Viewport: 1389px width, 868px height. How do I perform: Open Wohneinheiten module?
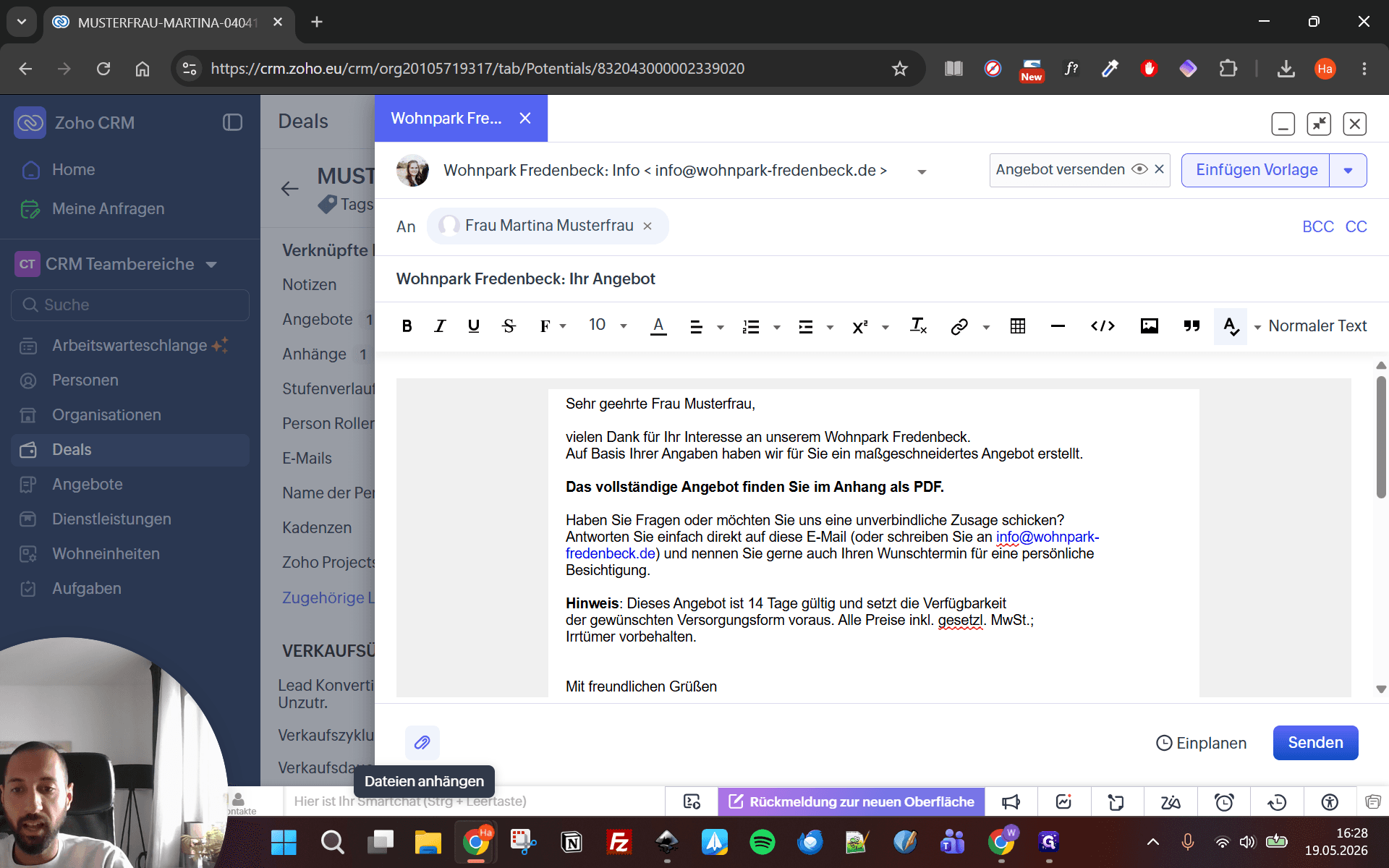pos(106,553)
